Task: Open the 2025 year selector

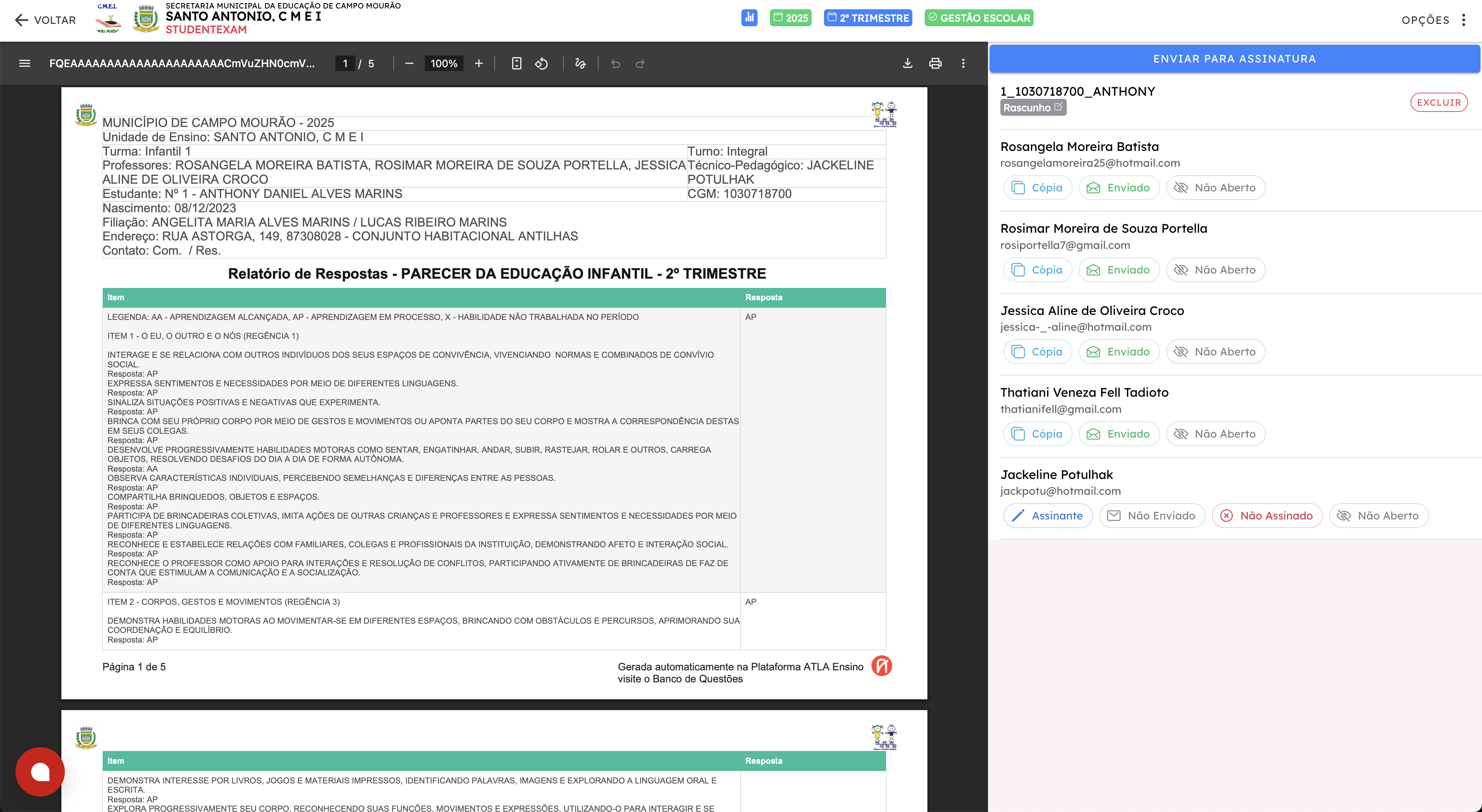Action: coord(790,18)
